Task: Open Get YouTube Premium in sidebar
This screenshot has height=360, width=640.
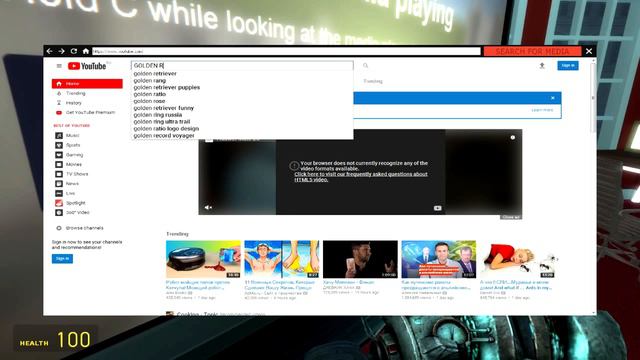Action: (x=90, y=112)
